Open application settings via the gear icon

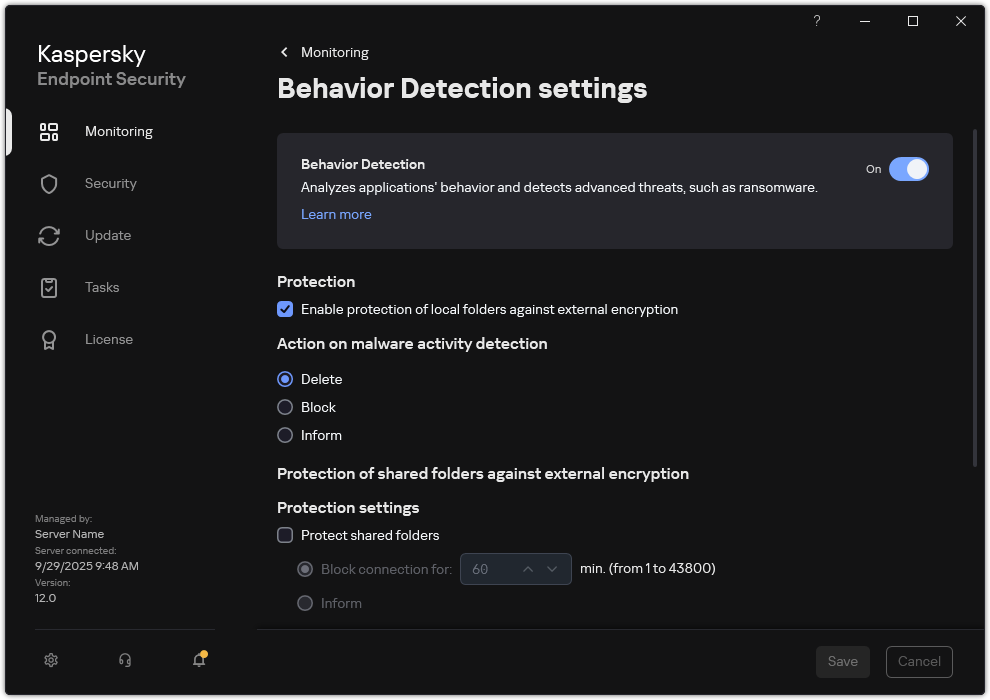point(50,660)
